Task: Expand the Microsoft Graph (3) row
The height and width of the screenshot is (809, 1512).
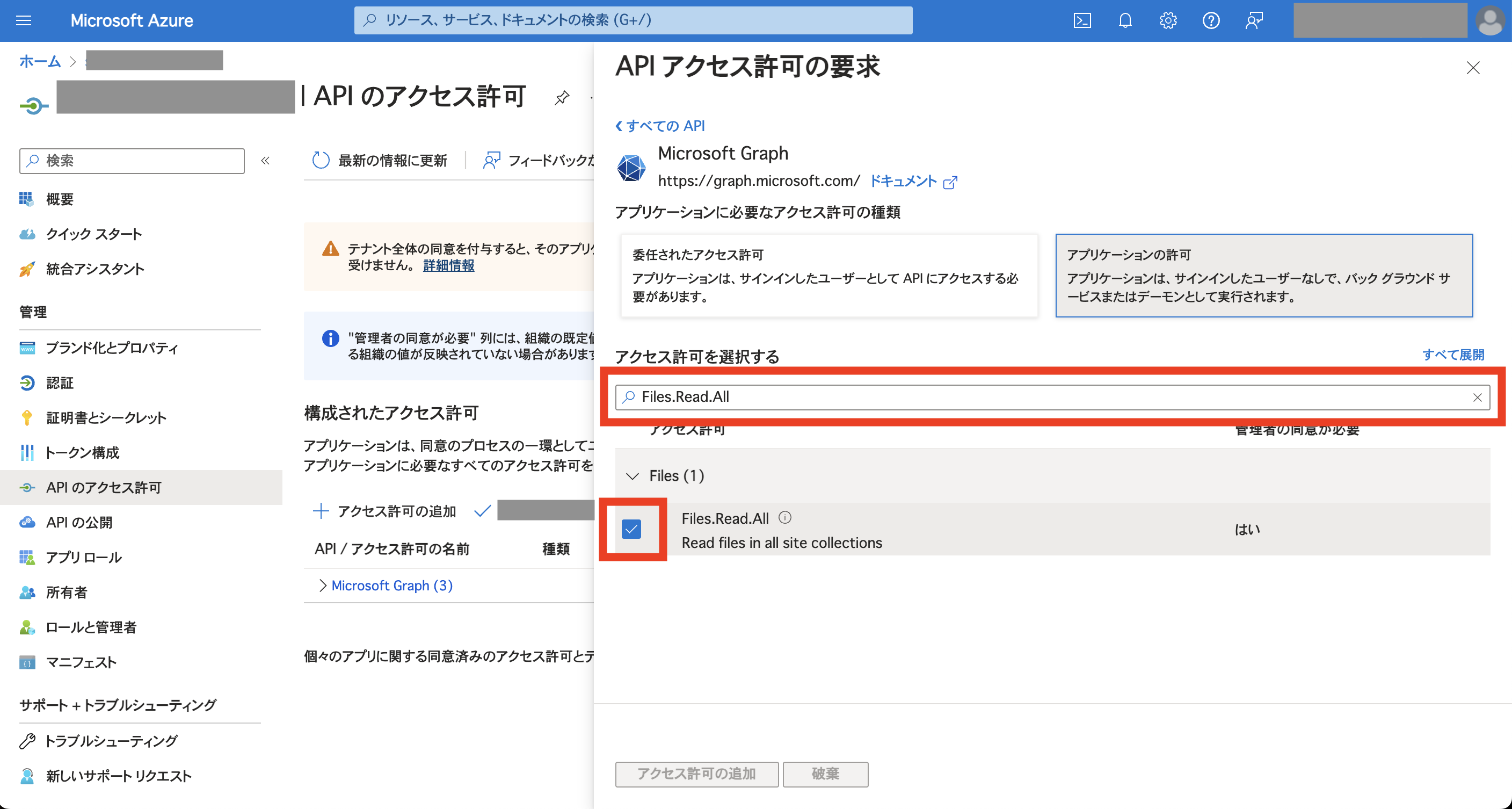Action: pyautogui.click(x=322, y=586)
